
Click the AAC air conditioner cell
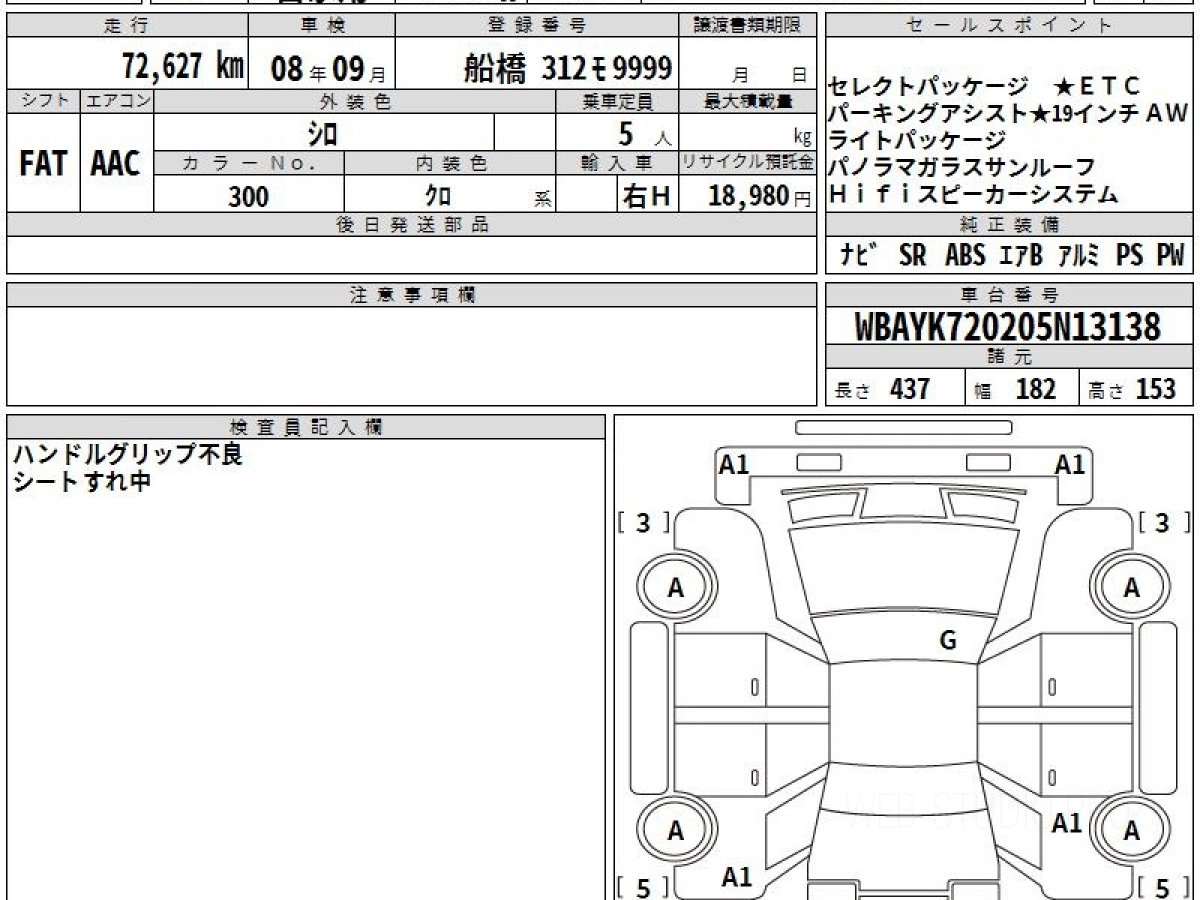(x=116, y=164)
